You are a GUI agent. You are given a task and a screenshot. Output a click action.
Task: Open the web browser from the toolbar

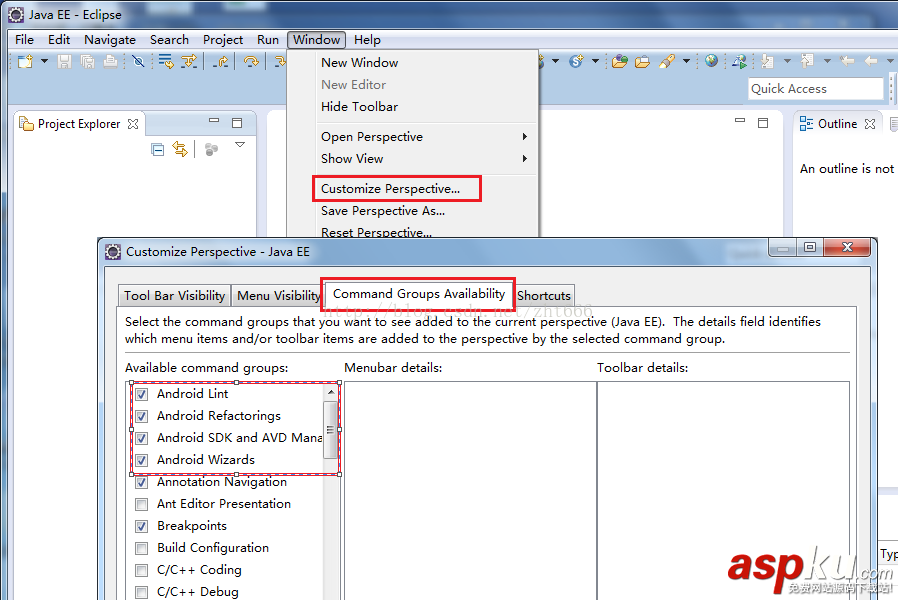tap(711, 61)
